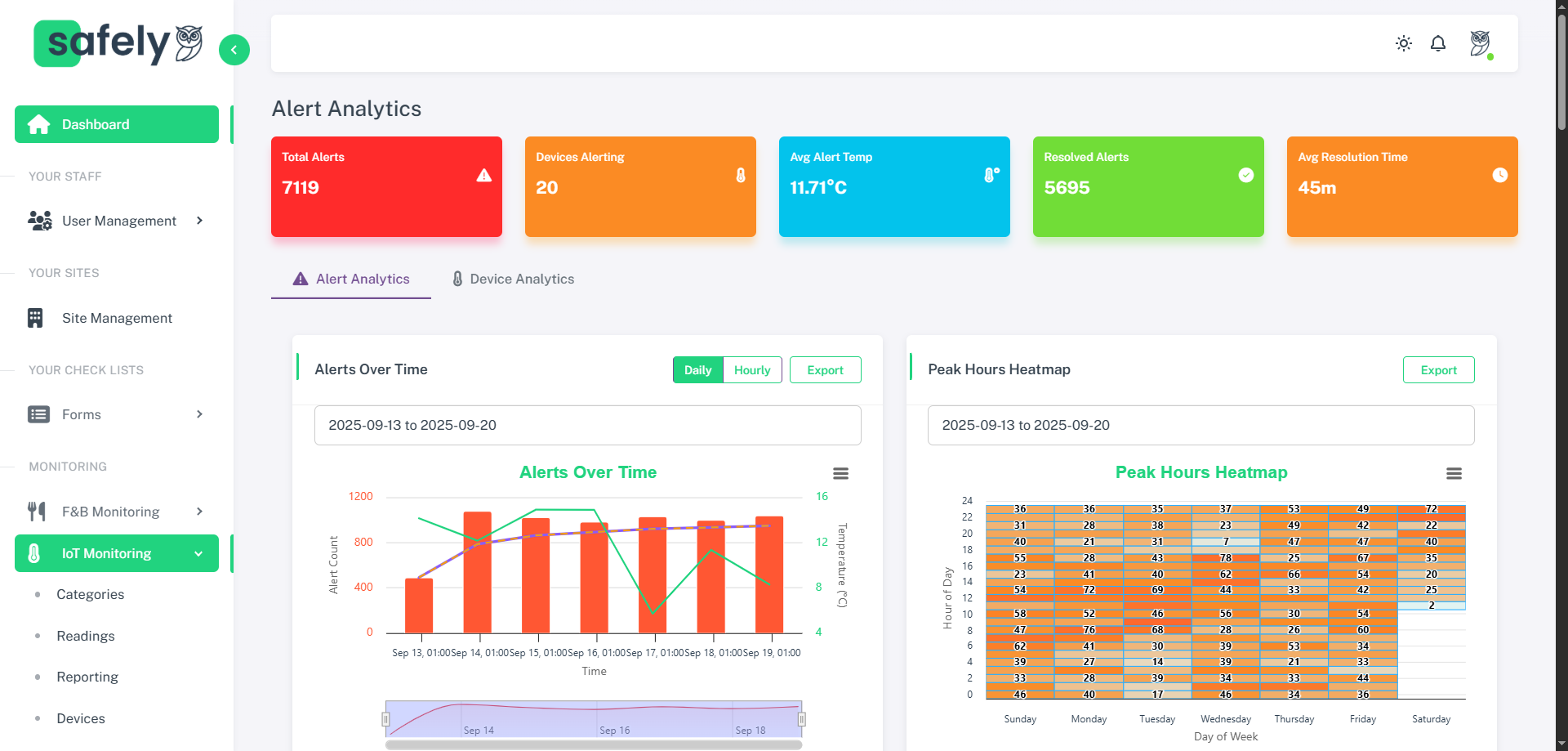Click the Site Management building icon
This screenshot has width=1568, height=751.
point(35,318)
